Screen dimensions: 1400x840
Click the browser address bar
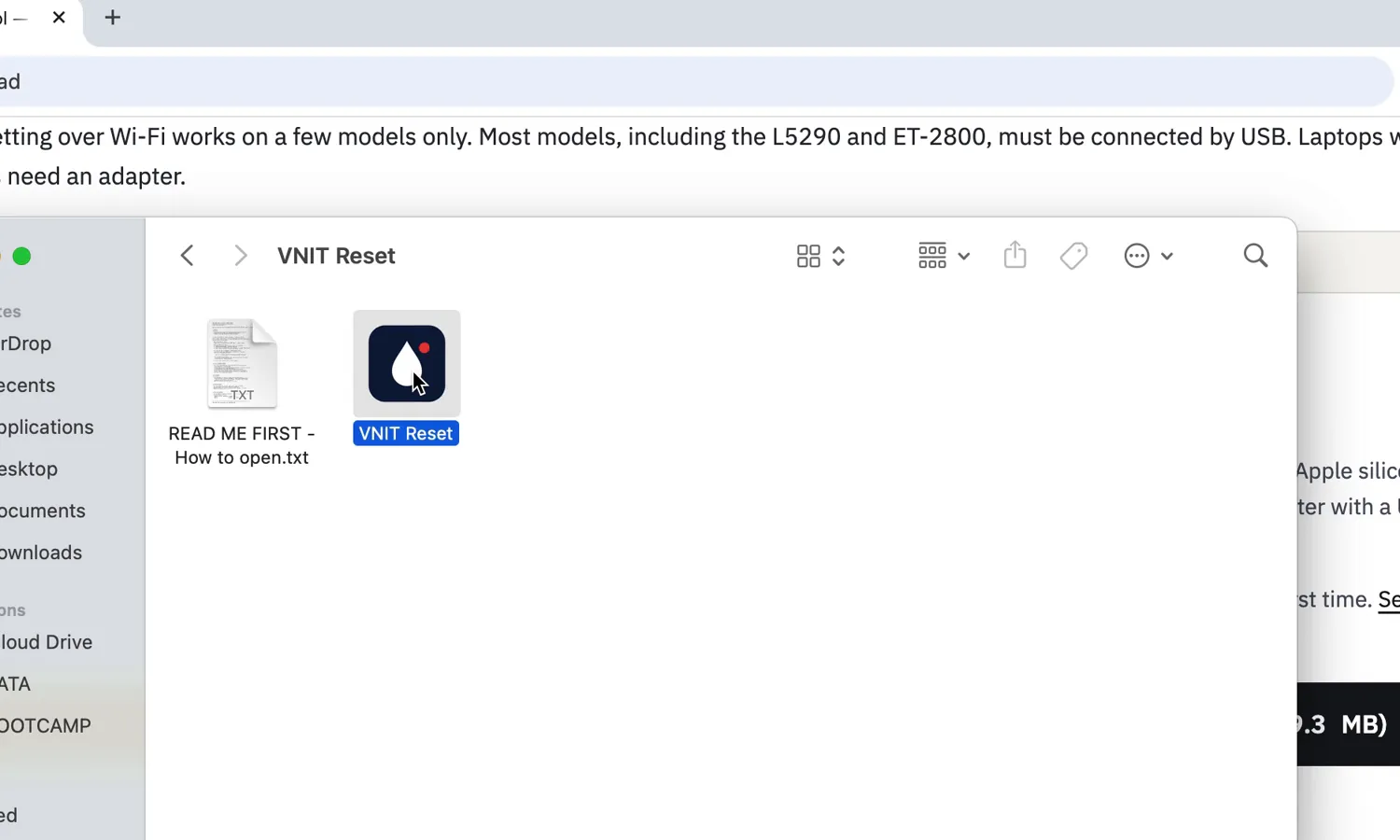pos(696,81)
